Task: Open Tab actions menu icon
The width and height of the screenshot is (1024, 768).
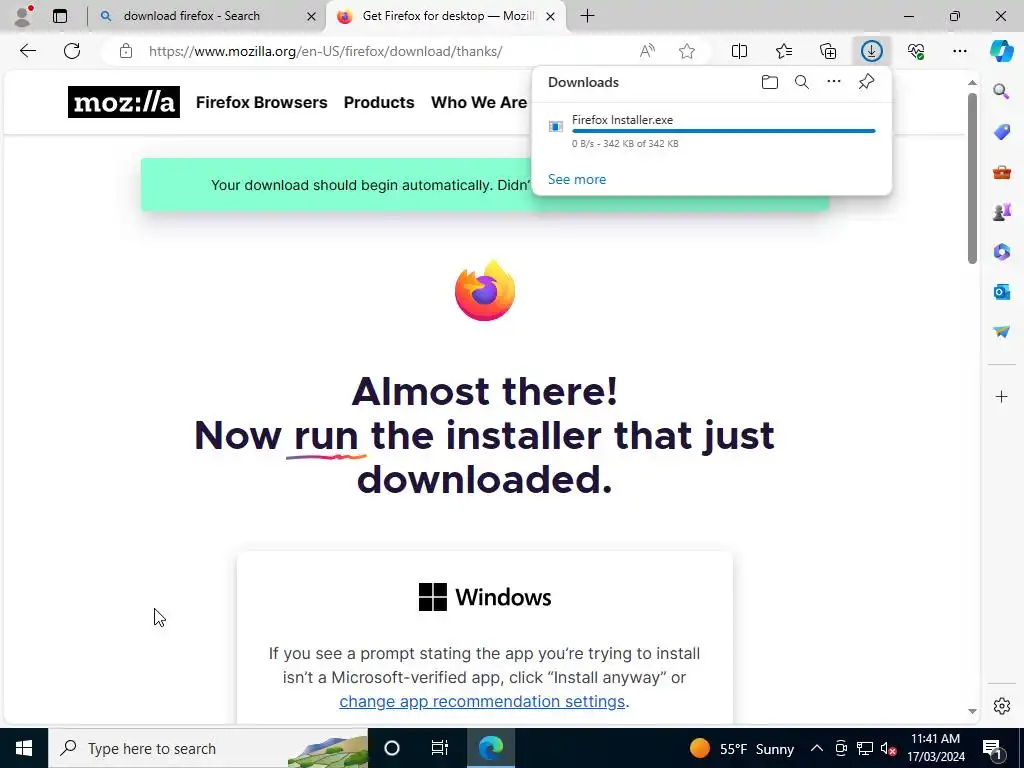Action: [60, 16]
